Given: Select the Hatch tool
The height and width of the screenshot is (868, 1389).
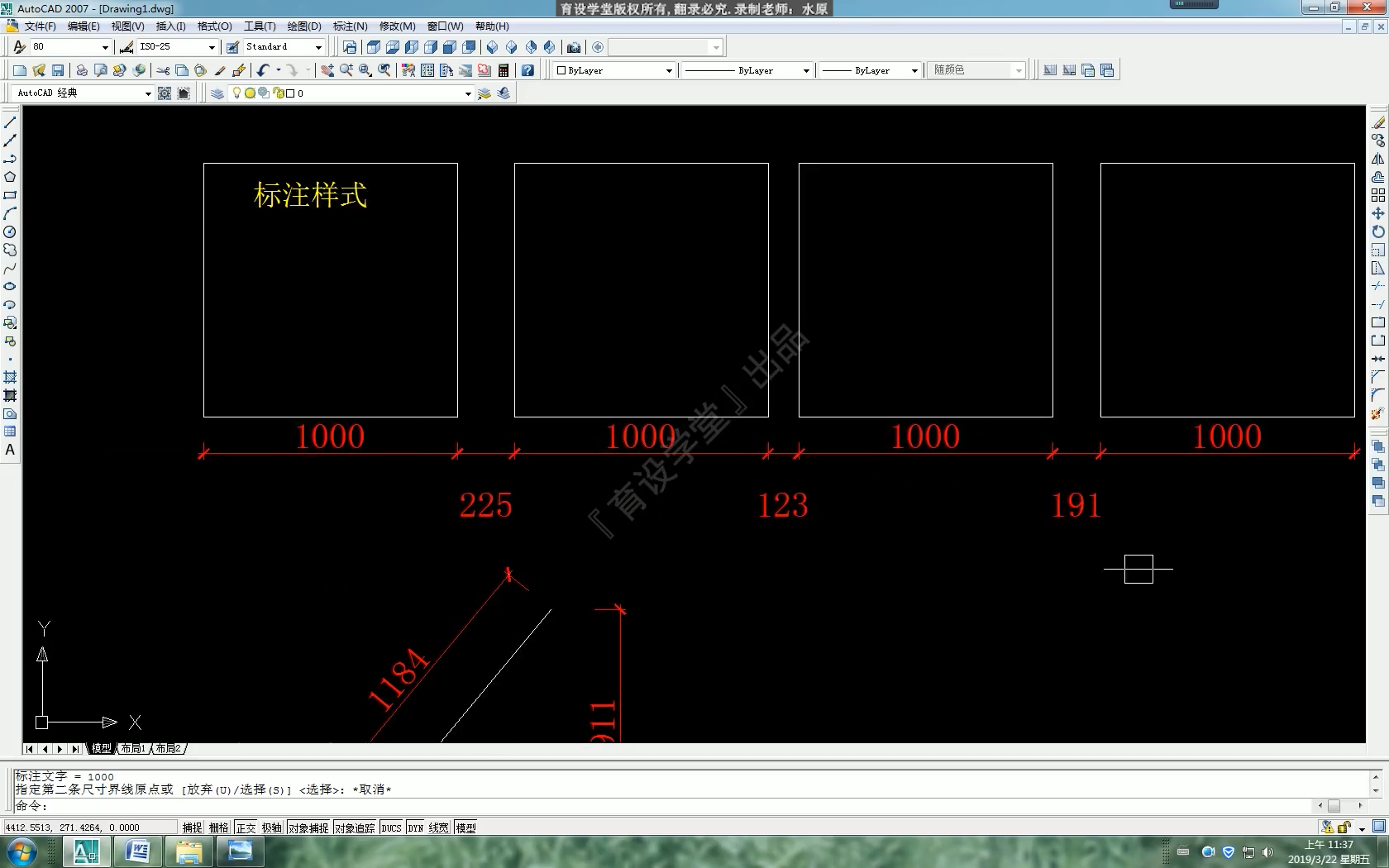Looking at the screenshot, I should (10, 377).
